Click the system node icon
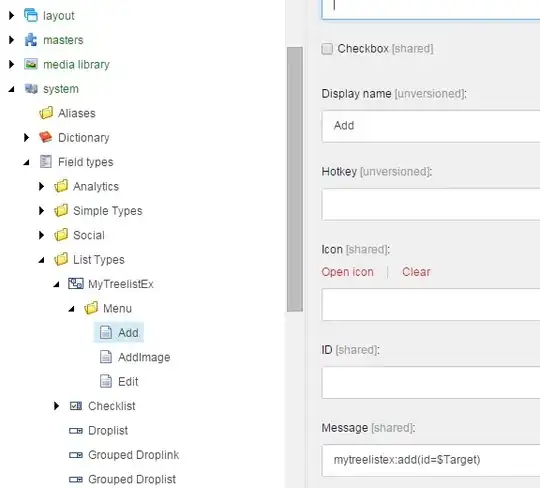Image resolution: width=540 pixels, height=488 pixels. (31, 89)
